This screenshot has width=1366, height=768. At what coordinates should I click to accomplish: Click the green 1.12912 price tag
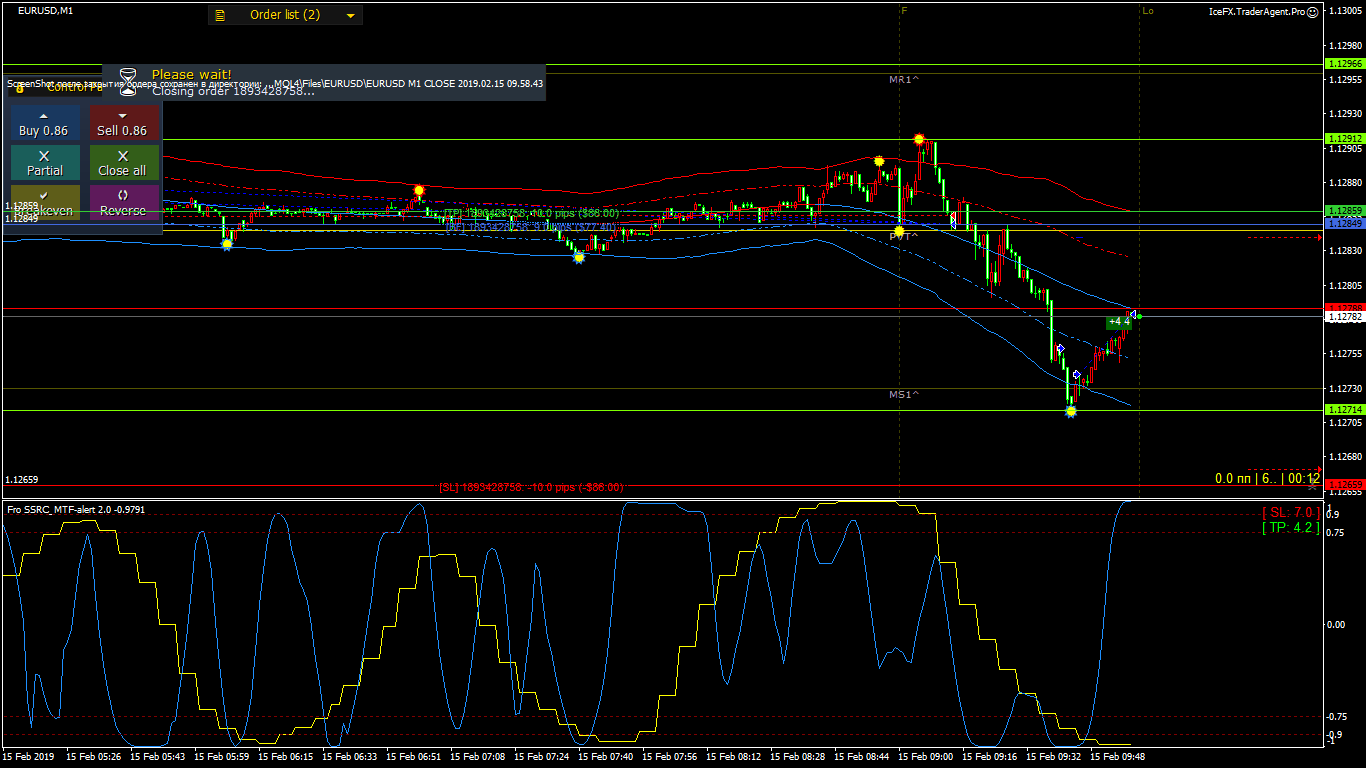(1343, 138)
